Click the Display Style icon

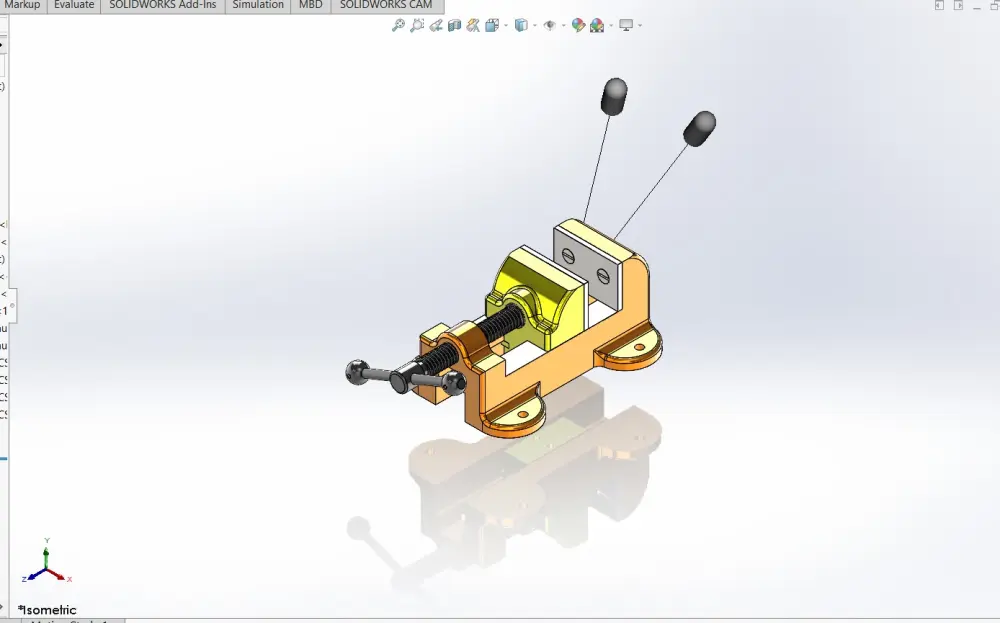pos(521,26)
